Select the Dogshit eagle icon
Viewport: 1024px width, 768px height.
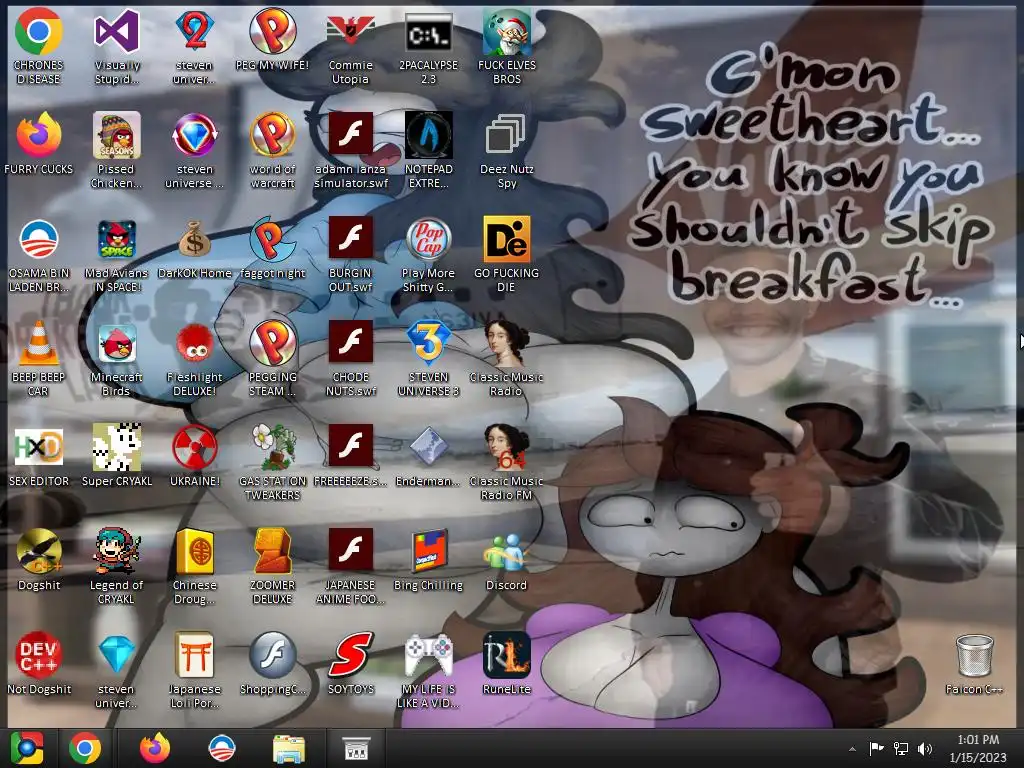tap(39, 551)
